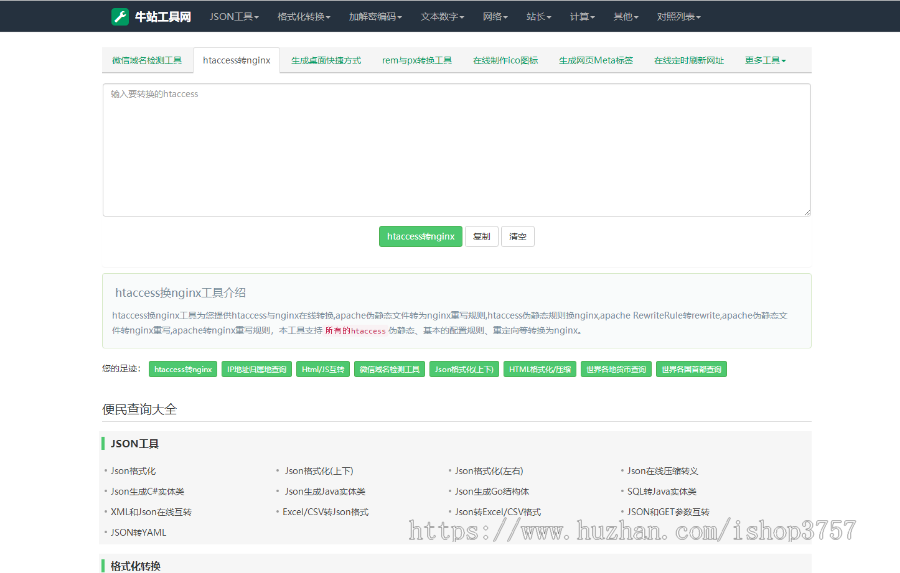
Task: Open the XML和Json在线互转 link
Action: pyautogui.click(x=151, y=512)
